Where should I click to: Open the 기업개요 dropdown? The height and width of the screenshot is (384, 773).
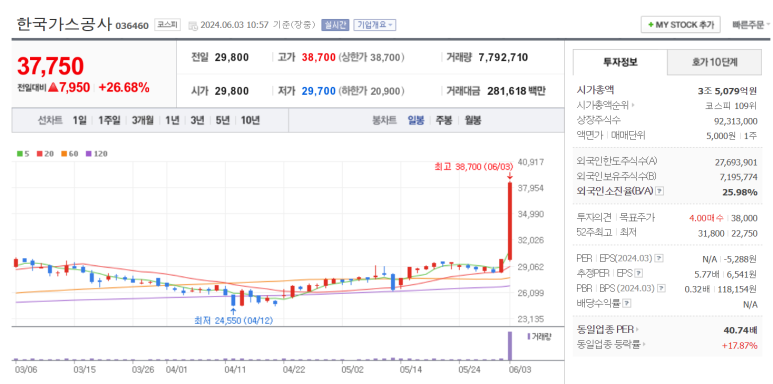point(375,25)
